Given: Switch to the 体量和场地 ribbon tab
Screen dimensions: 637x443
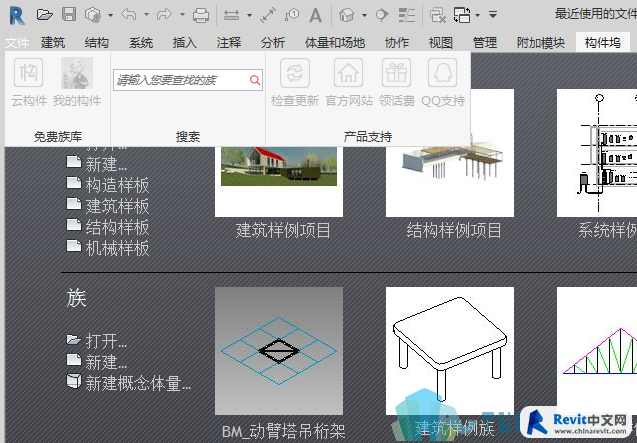Looking at the screenshot, I should (335, 43).
